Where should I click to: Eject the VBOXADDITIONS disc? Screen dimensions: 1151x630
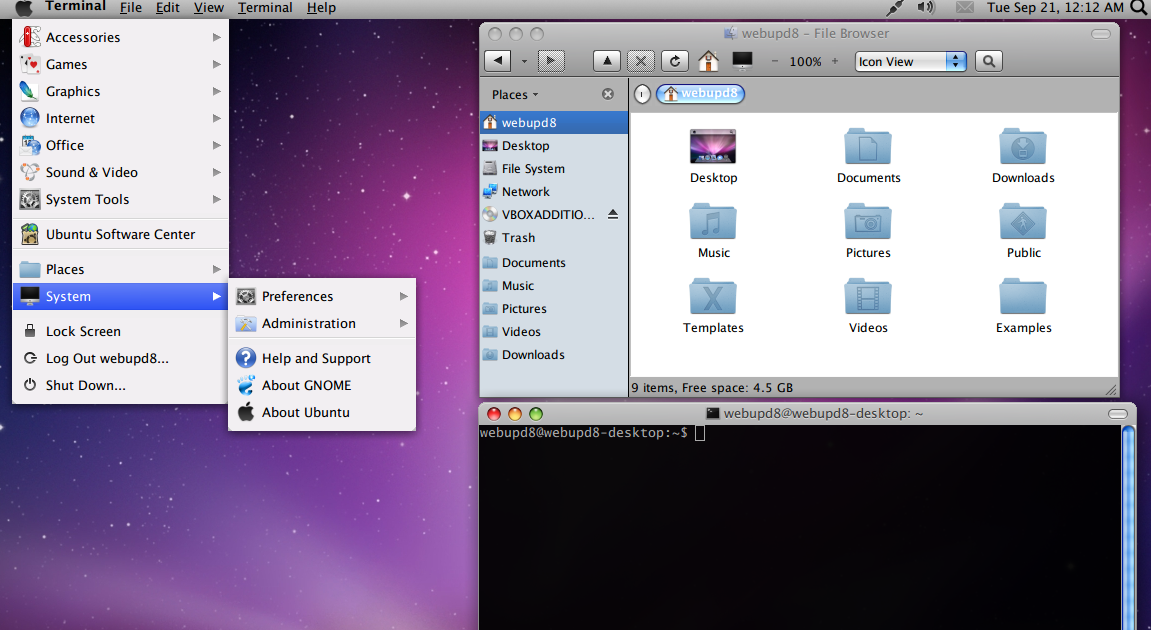pyautogui.click(x=613, y=215)
